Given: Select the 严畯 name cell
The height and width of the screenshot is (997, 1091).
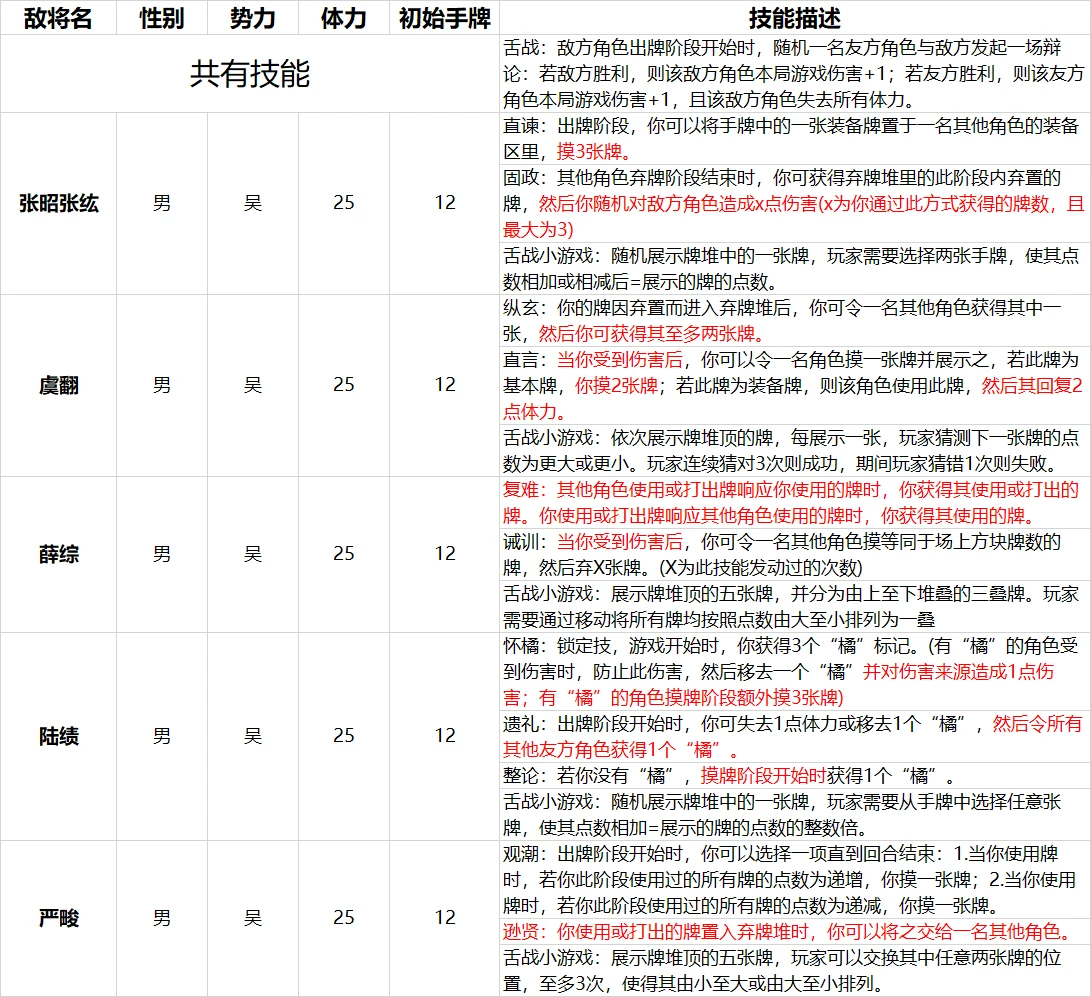Looking at the screenshot, I should pos(58,918).
